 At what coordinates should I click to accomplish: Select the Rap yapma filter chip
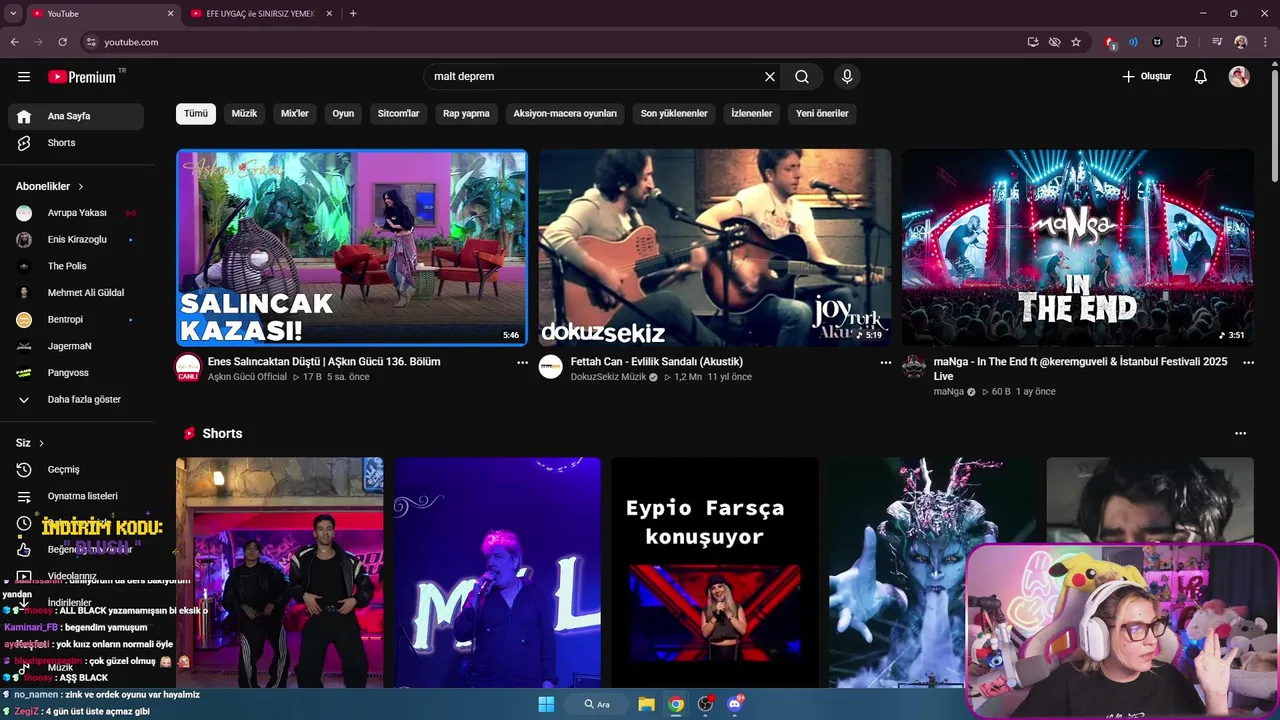[x=466, y=114]
